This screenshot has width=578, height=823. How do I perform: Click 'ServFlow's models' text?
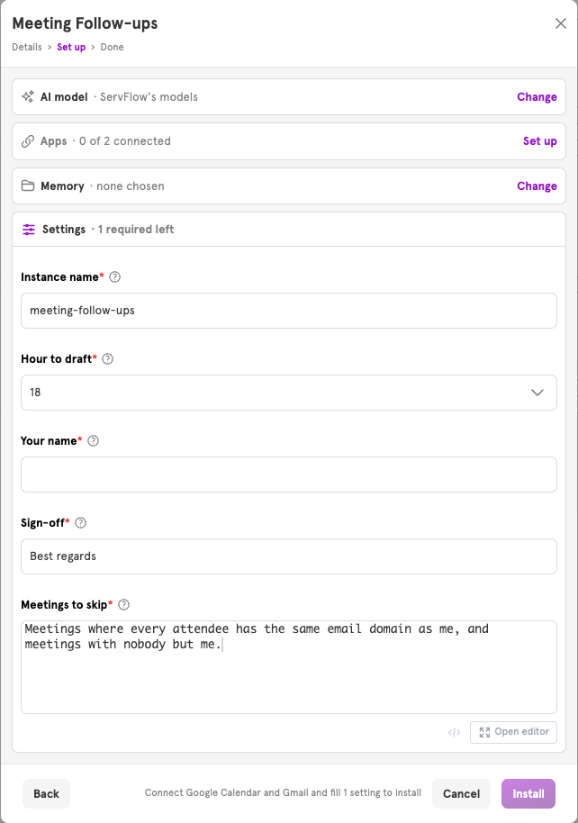point(149,97)
